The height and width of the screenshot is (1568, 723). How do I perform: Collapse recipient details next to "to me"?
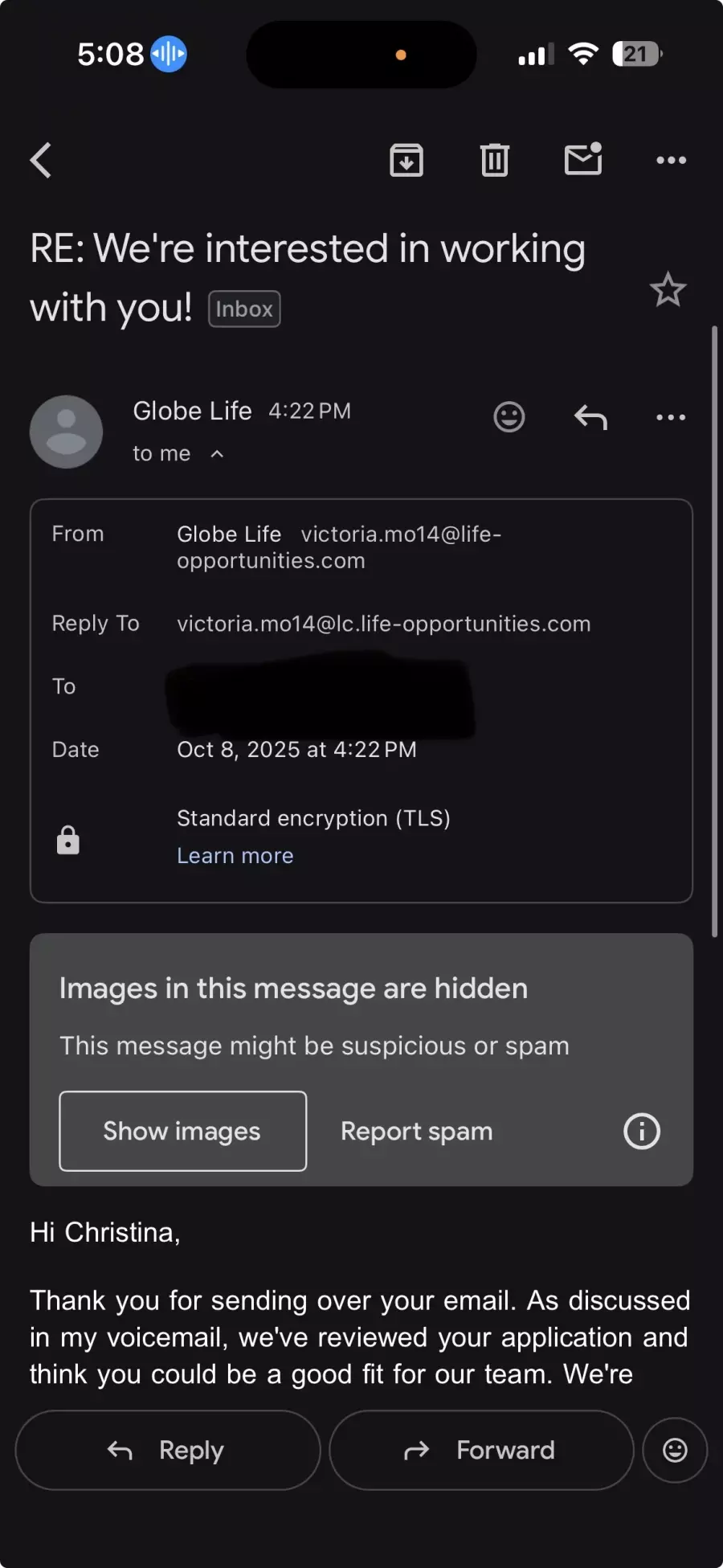pos(217,454)
